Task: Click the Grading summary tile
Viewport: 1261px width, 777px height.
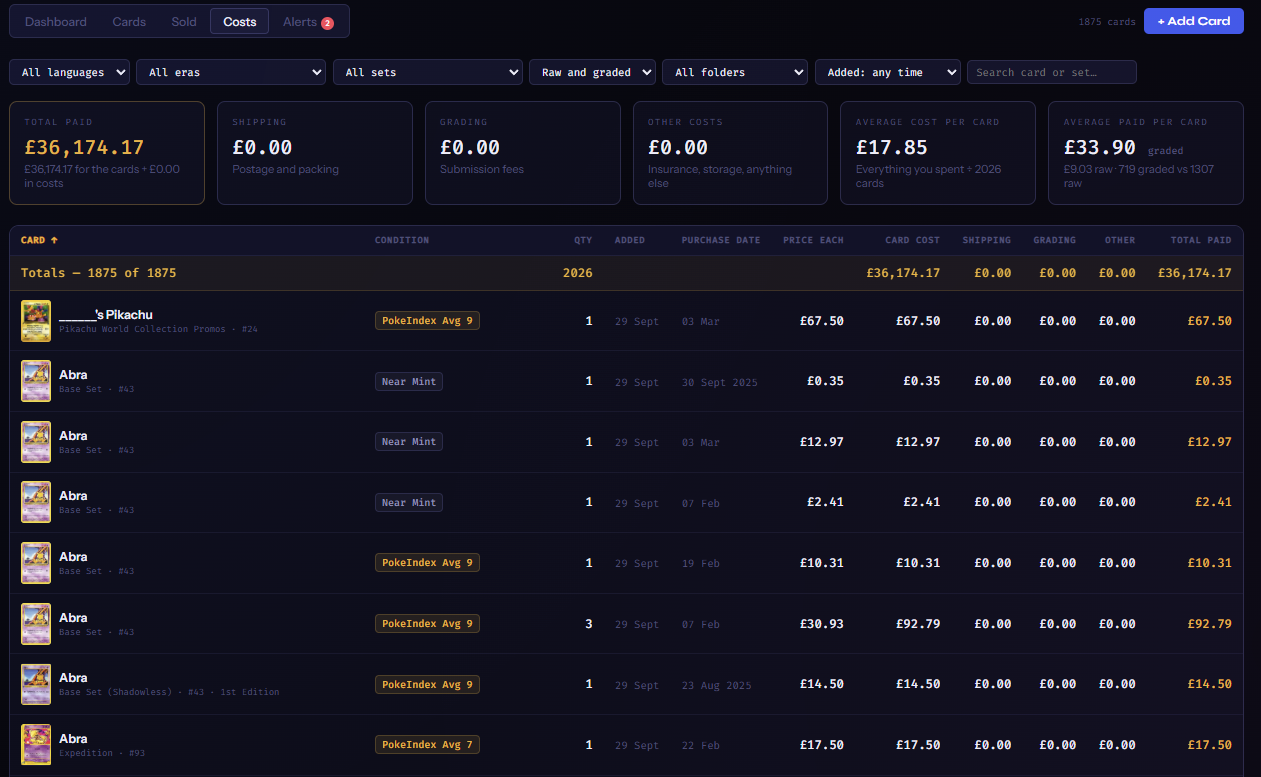Action: 522,153
